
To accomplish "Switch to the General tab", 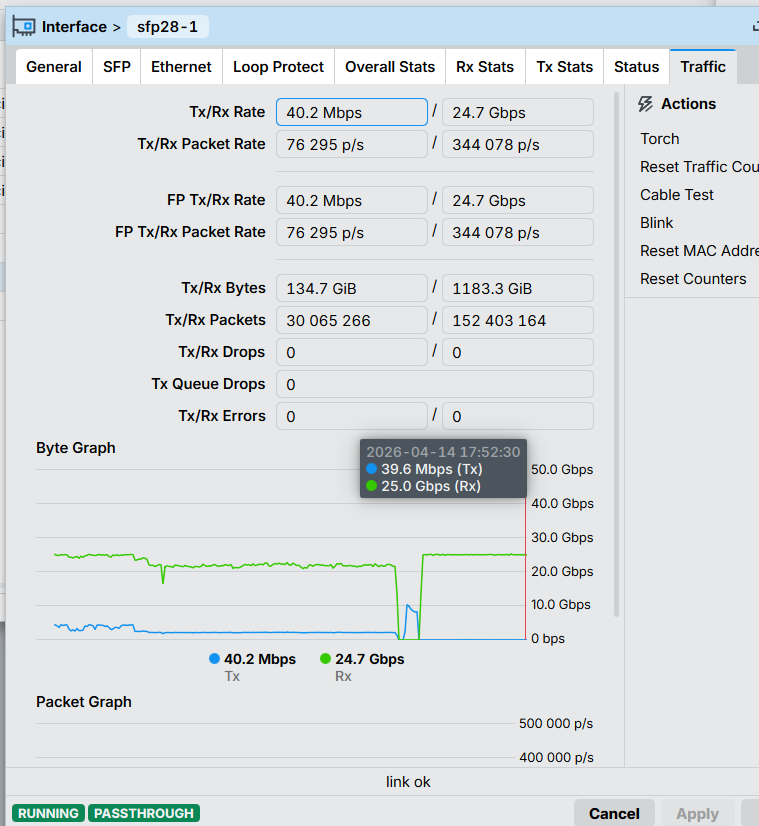I will 54,67.
